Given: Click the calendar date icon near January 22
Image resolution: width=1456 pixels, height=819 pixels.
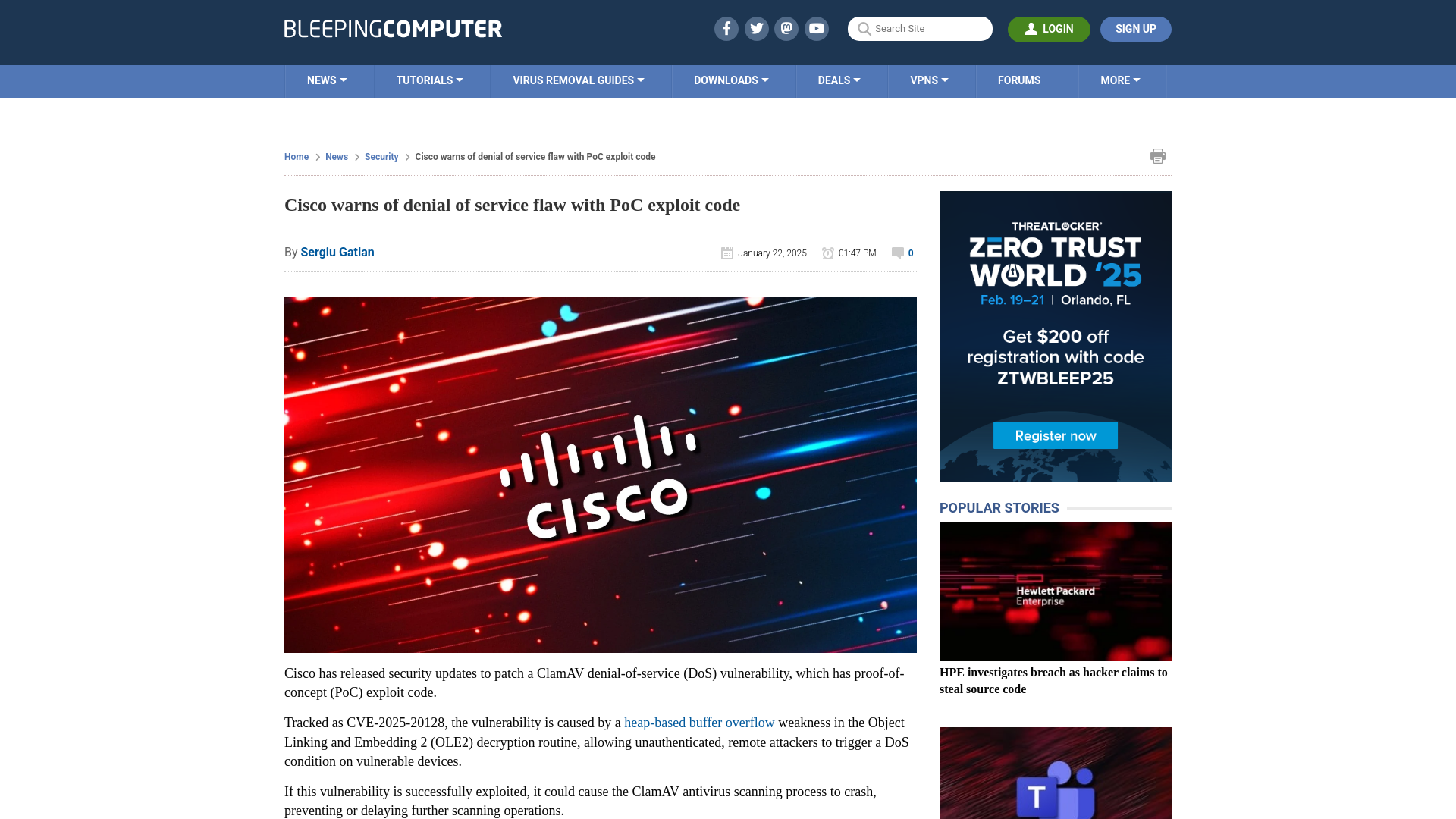Looking at the screenshot, I should [x=727, y=252].
